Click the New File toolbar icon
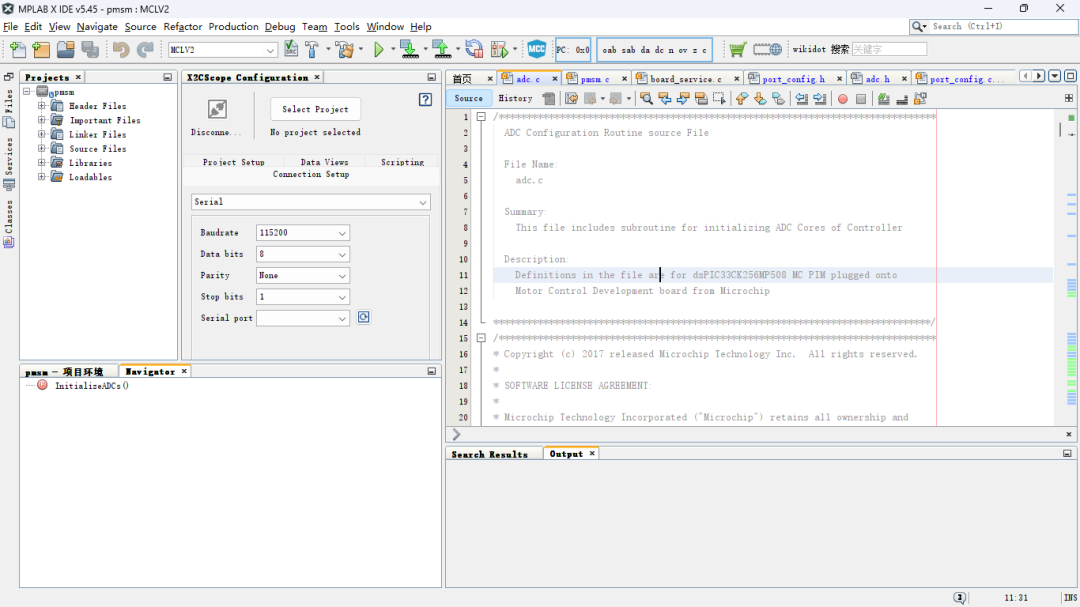Screen dimensions: 1080x607 pos(17,50)
